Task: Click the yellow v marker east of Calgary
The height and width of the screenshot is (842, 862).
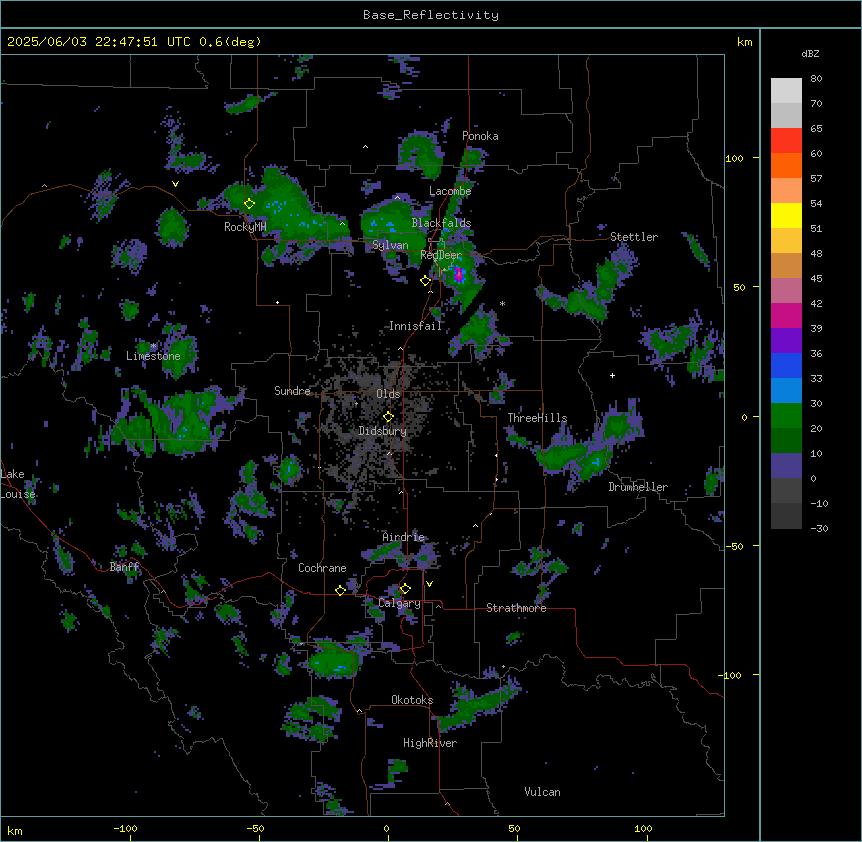Action: pos(429,584)
